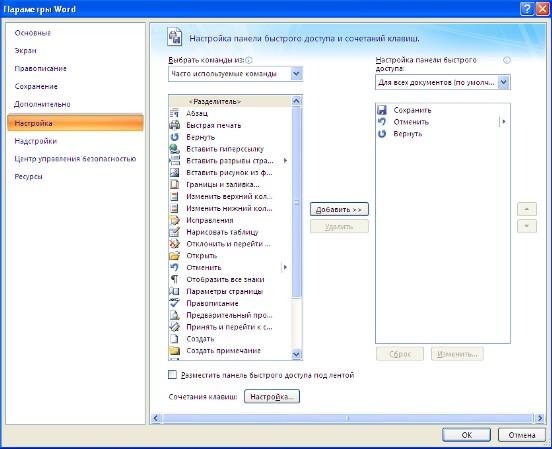Expand the Вставить разрывы страниц submenu arrow
This screenshot has height=449, width=552.
[285, 161]
